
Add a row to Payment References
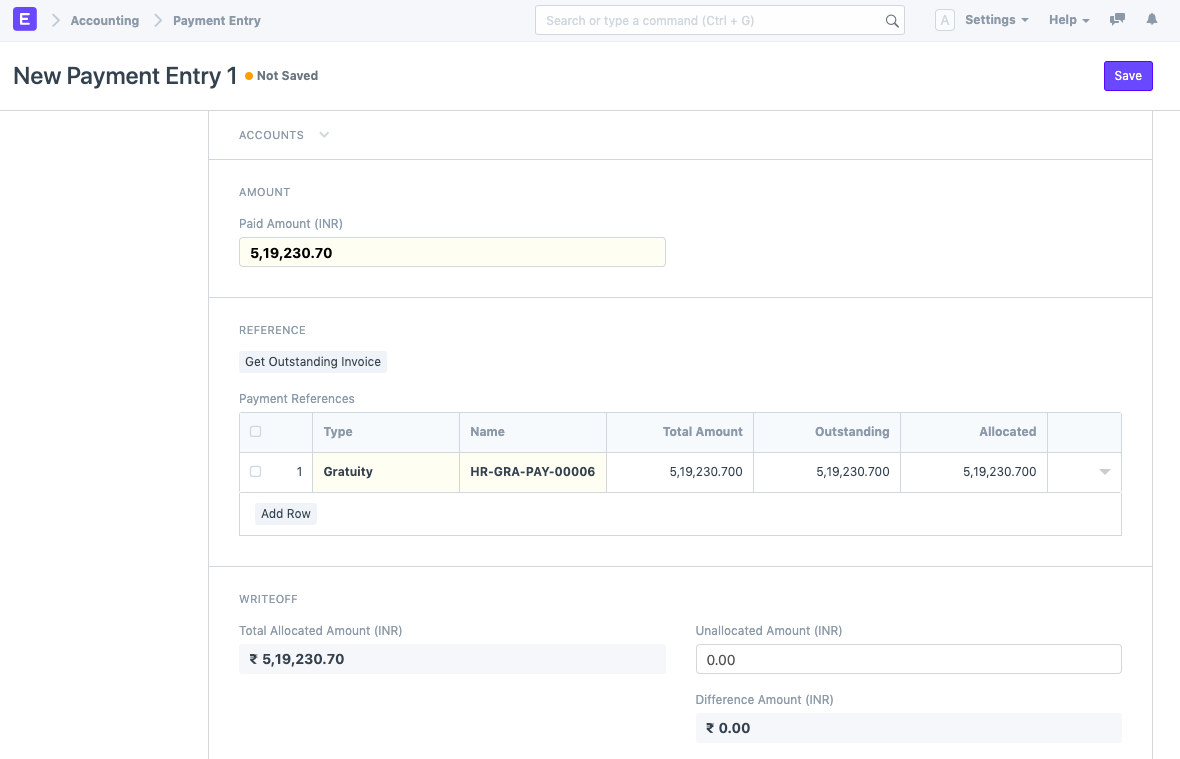coord(285,513)
